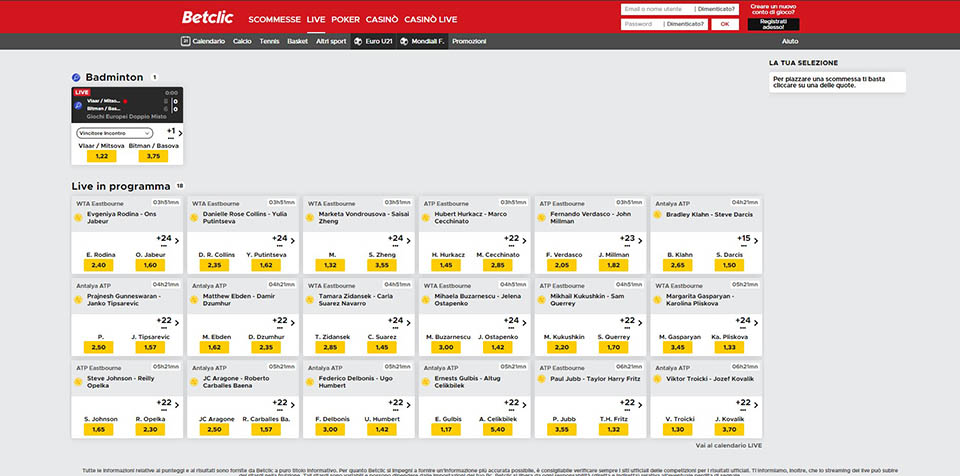960x476 pixels.
Task: Click tennis ball icon for Gunneswaran - Tipsarevic
Action: [78, 299]
